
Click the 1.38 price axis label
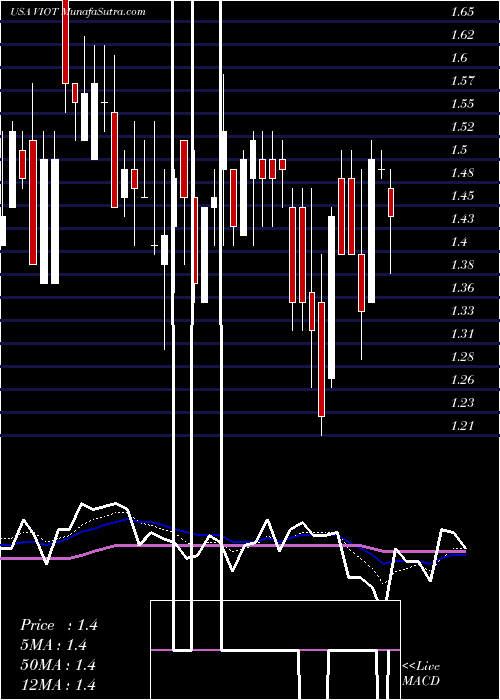pyautogui.click(x=462, y=265)
